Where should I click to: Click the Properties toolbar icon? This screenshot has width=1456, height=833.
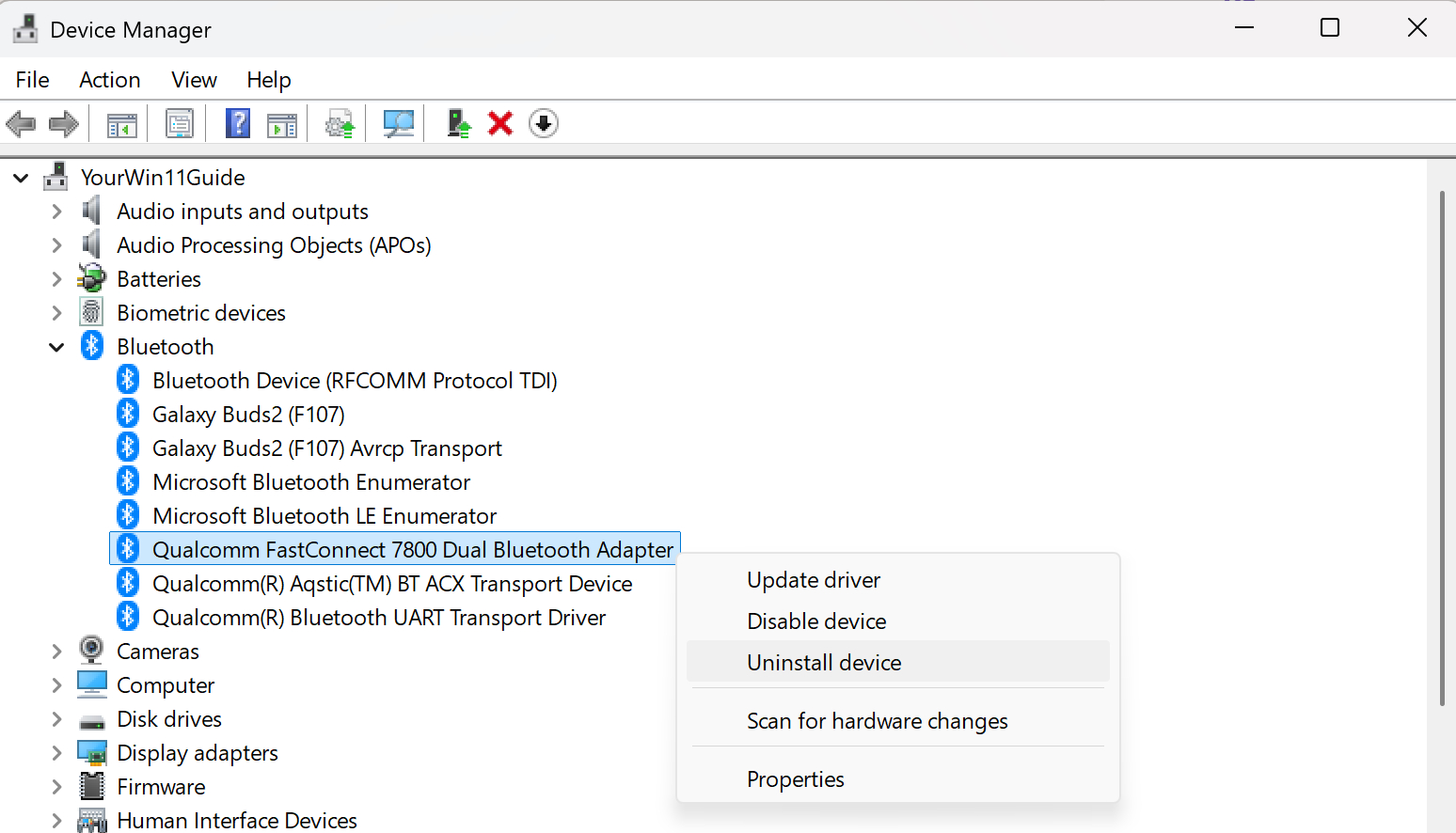coord(179,123)
